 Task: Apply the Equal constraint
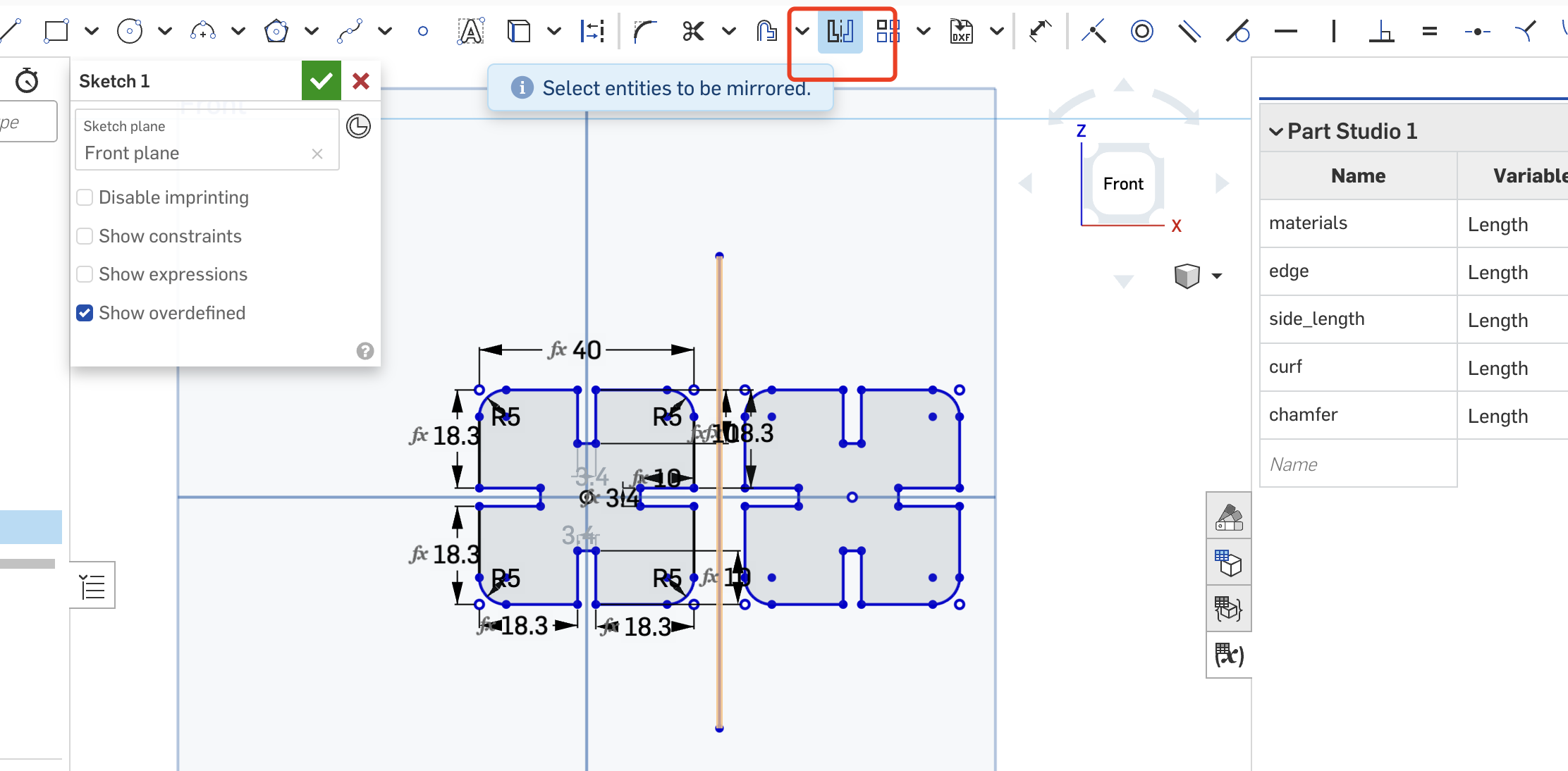[1430, 31]
